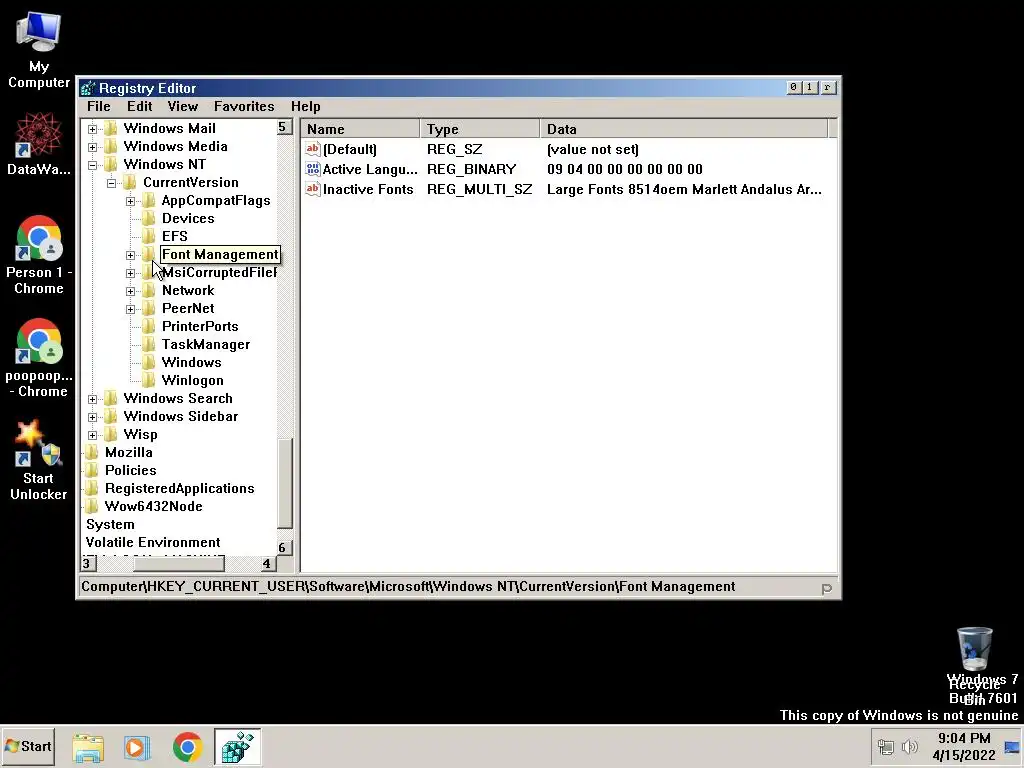
Task: Sort values by the Name column header
Action: [360, 129]
